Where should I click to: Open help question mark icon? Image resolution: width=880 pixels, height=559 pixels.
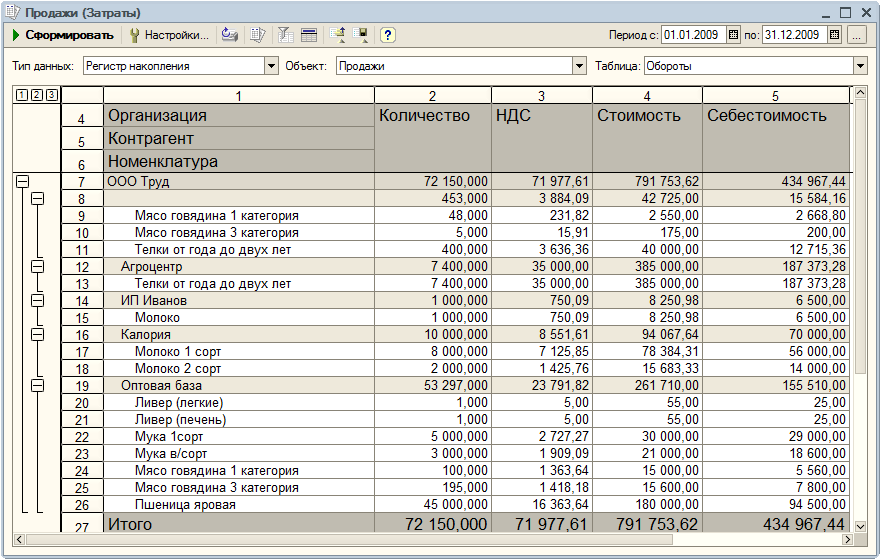[x=387, y=35]
